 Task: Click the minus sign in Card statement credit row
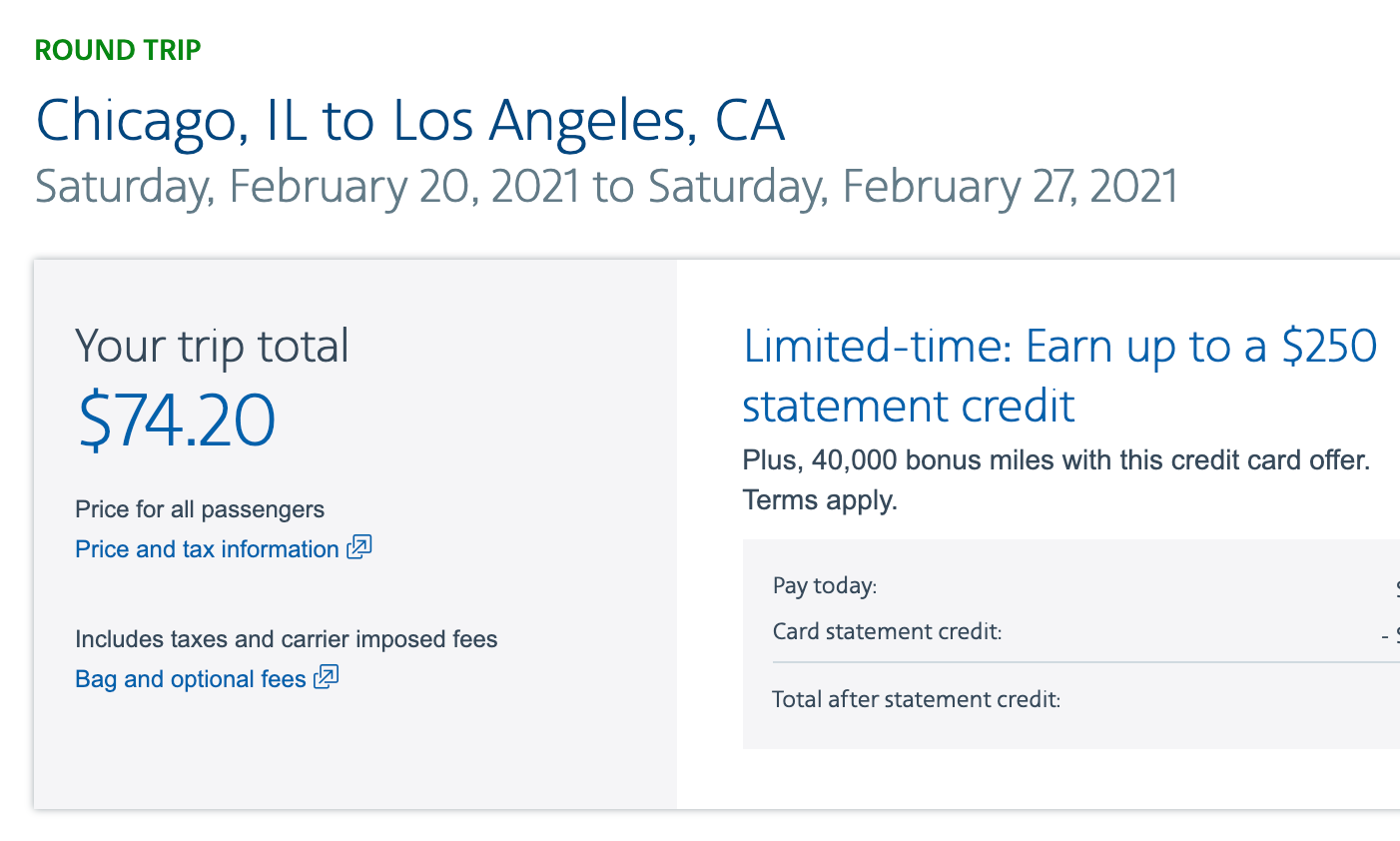click(1385, 634)
